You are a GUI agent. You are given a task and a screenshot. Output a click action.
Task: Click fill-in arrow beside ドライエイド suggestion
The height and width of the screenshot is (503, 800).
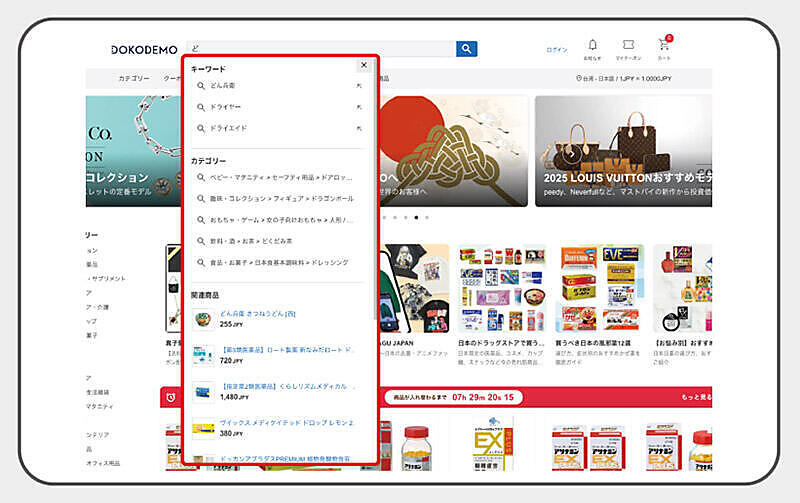358,128
